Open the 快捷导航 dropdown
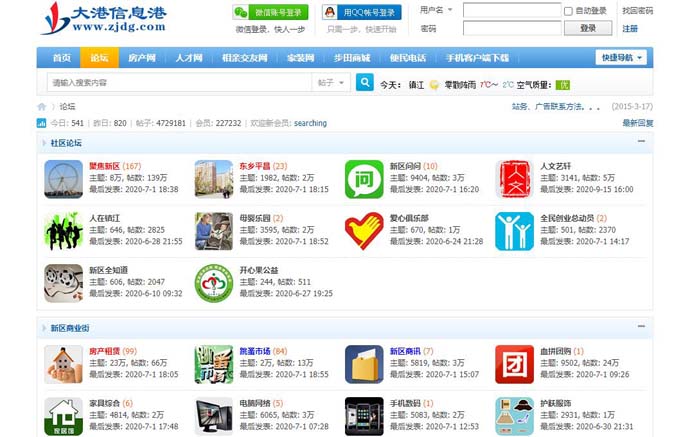690x437 pixels. point(621,58)
